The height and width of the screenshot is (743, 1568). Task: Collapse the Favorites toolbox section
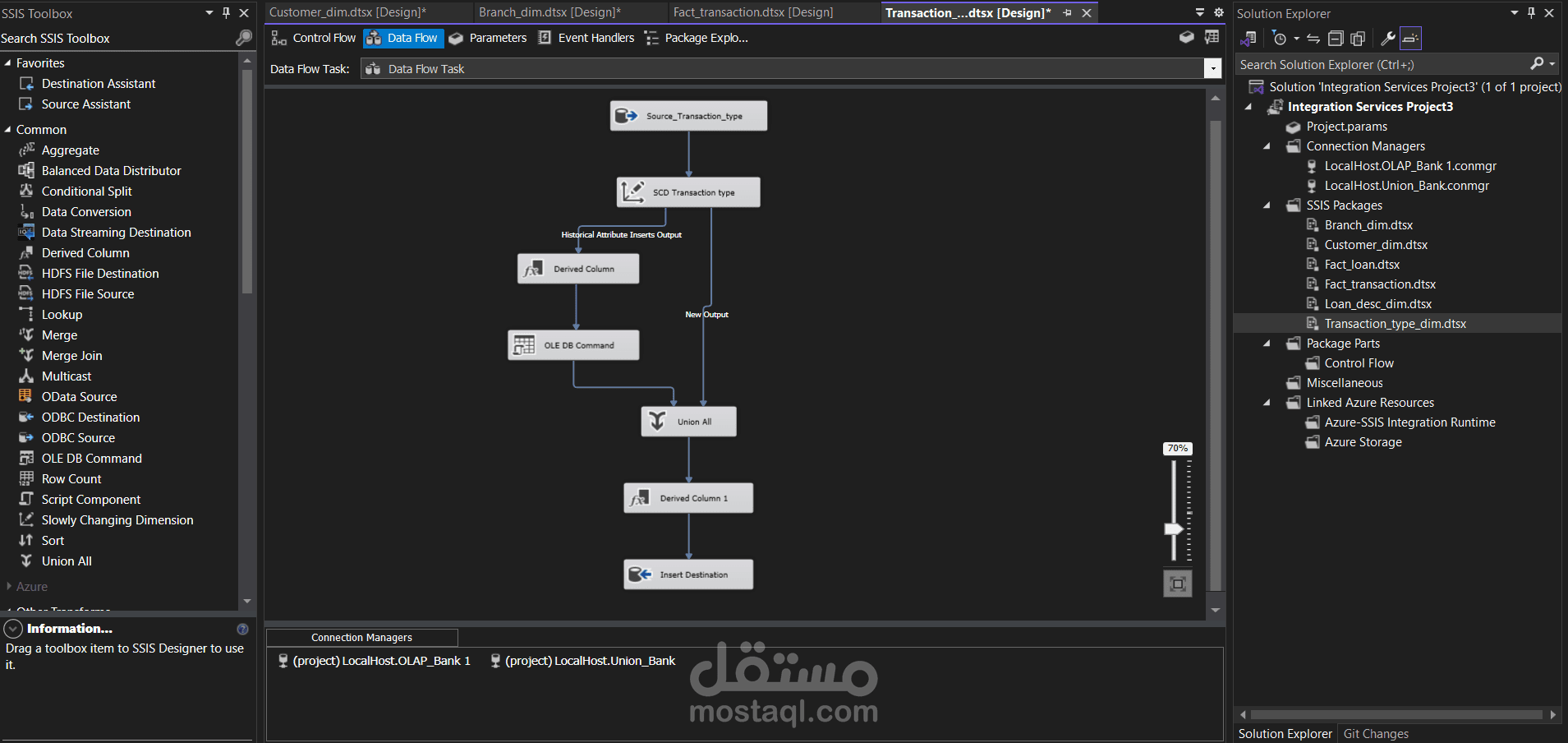(x=8, y=63)
